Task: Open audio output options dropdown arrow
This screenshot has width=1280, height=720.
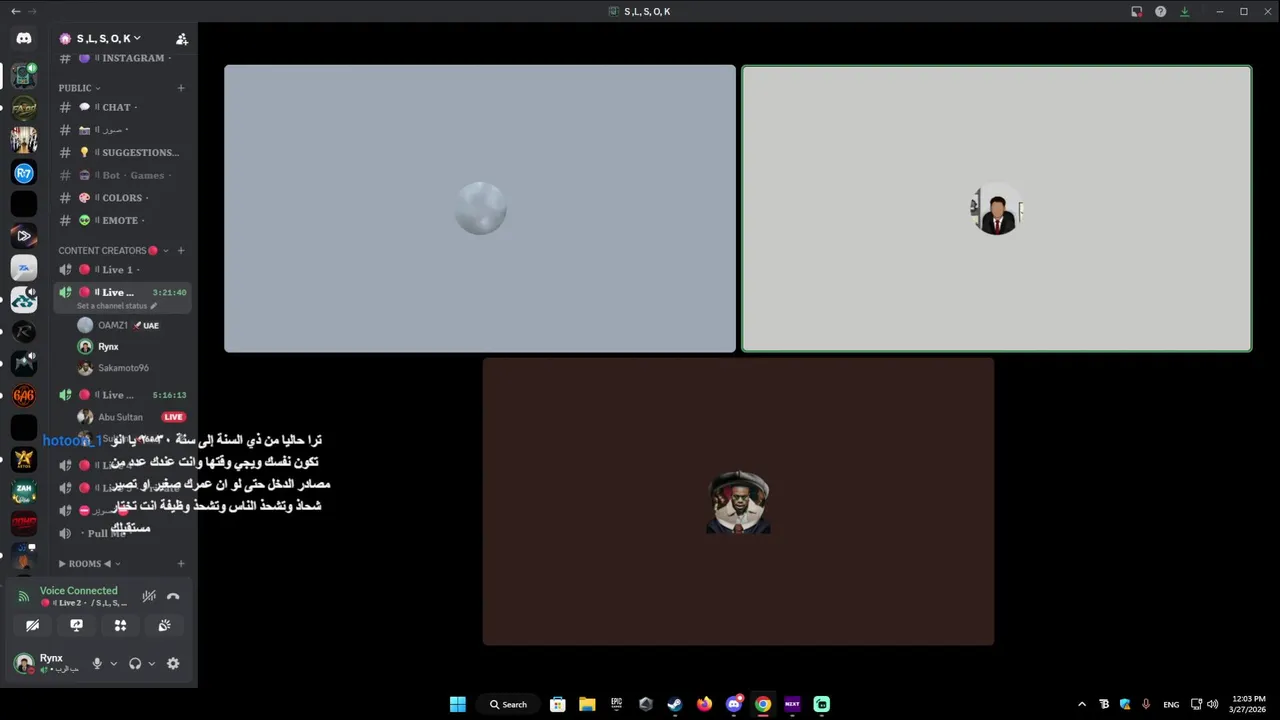Action: point(151,663)
